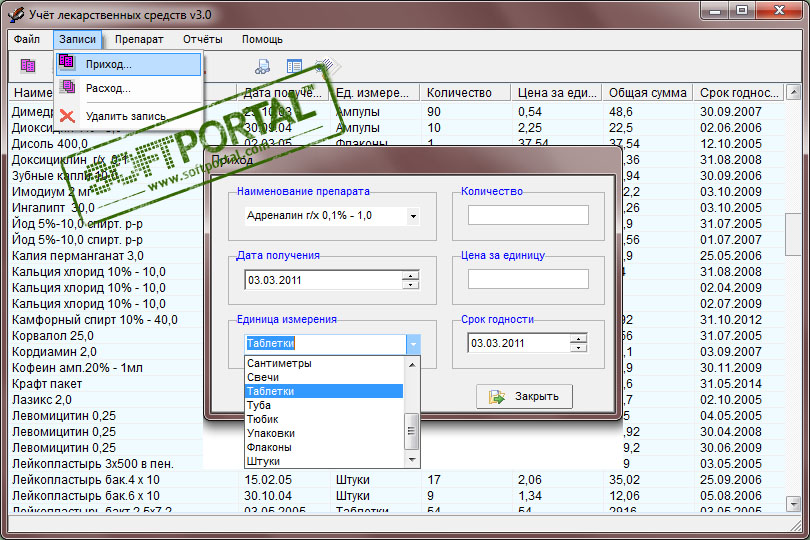Screen dimensions: 810x540
Task: Click the blue list view toolbar icon
Action: 294,66
